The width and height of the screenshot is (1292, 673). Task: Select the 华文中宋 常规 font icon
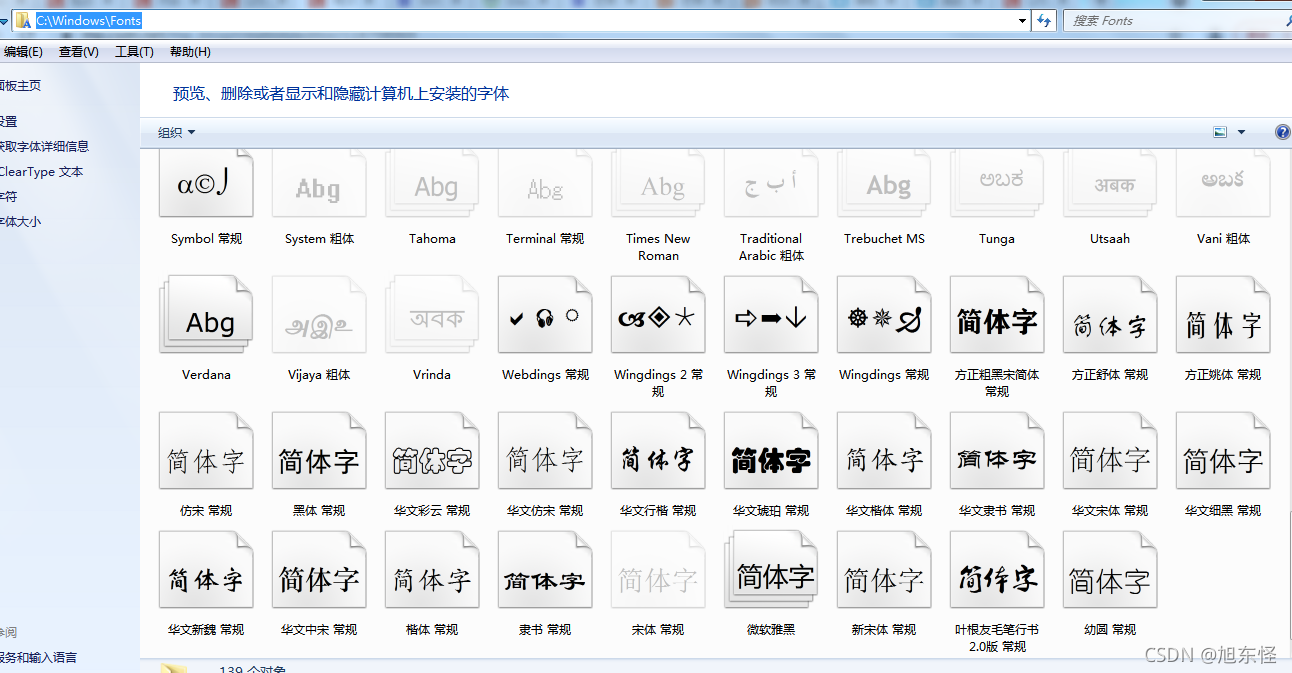[x=319, y=570]
